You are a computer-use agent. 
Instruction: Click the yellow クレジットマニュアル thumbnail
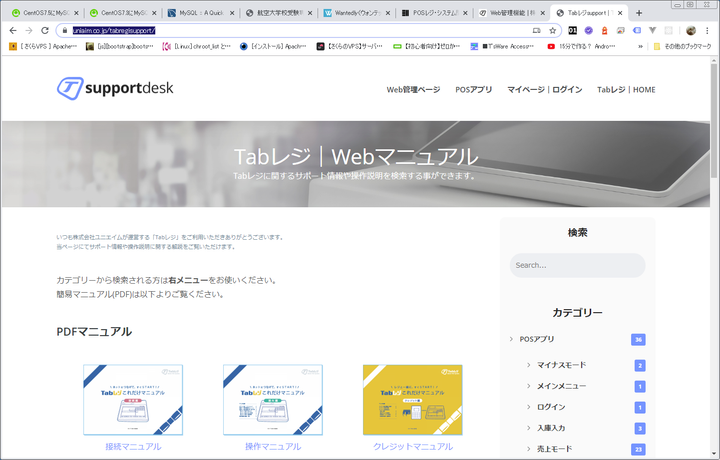tap(413, 399)
